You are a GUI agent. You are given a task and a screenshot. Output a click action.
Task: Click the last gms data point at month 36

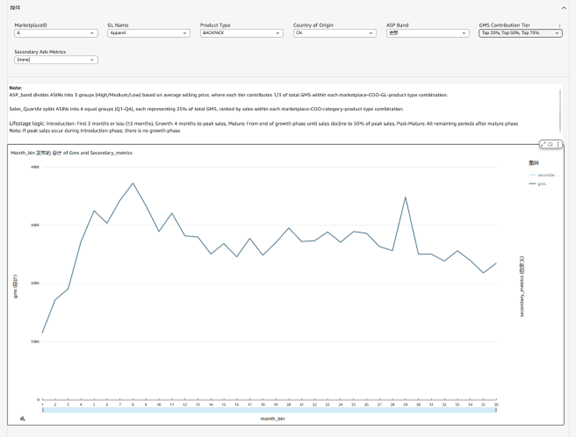tap(496, 263)
